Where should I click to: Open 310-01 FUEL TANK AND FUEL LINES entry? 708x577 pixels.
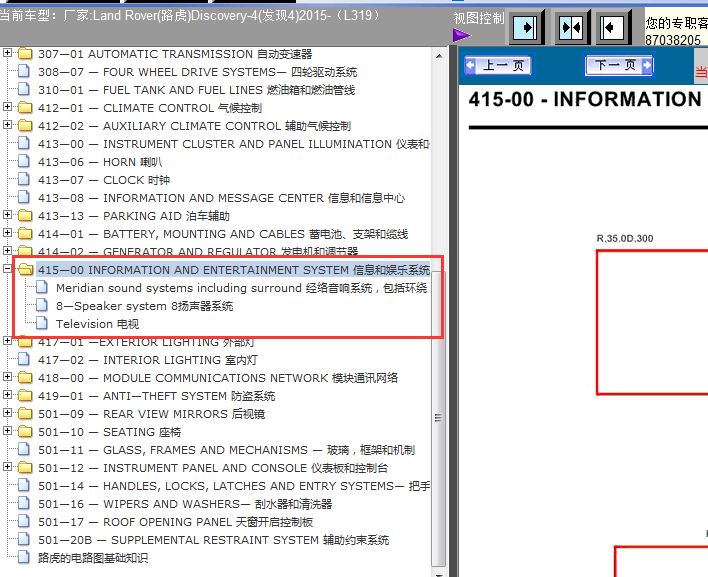click(196, 90)
